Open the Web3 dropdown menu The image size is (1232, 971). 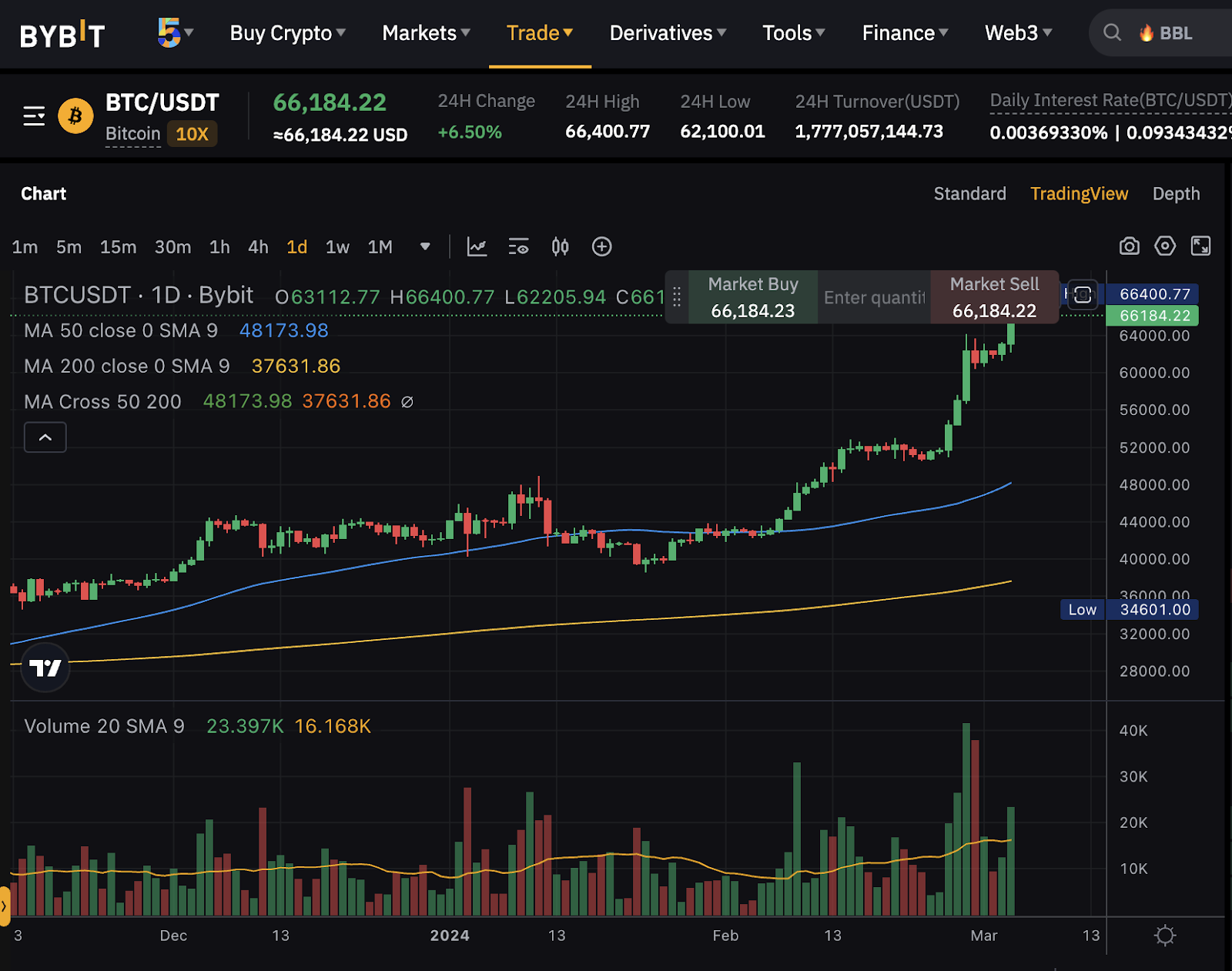point(1018,33)
